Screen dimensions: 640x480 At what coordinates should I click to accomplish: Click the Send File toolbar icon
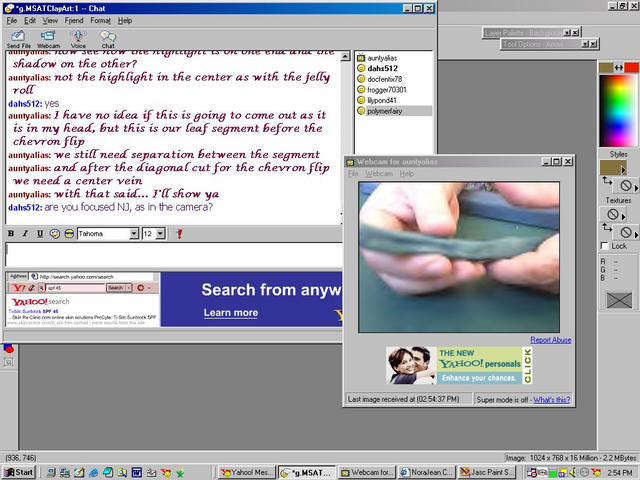click(x=18, y=39)
